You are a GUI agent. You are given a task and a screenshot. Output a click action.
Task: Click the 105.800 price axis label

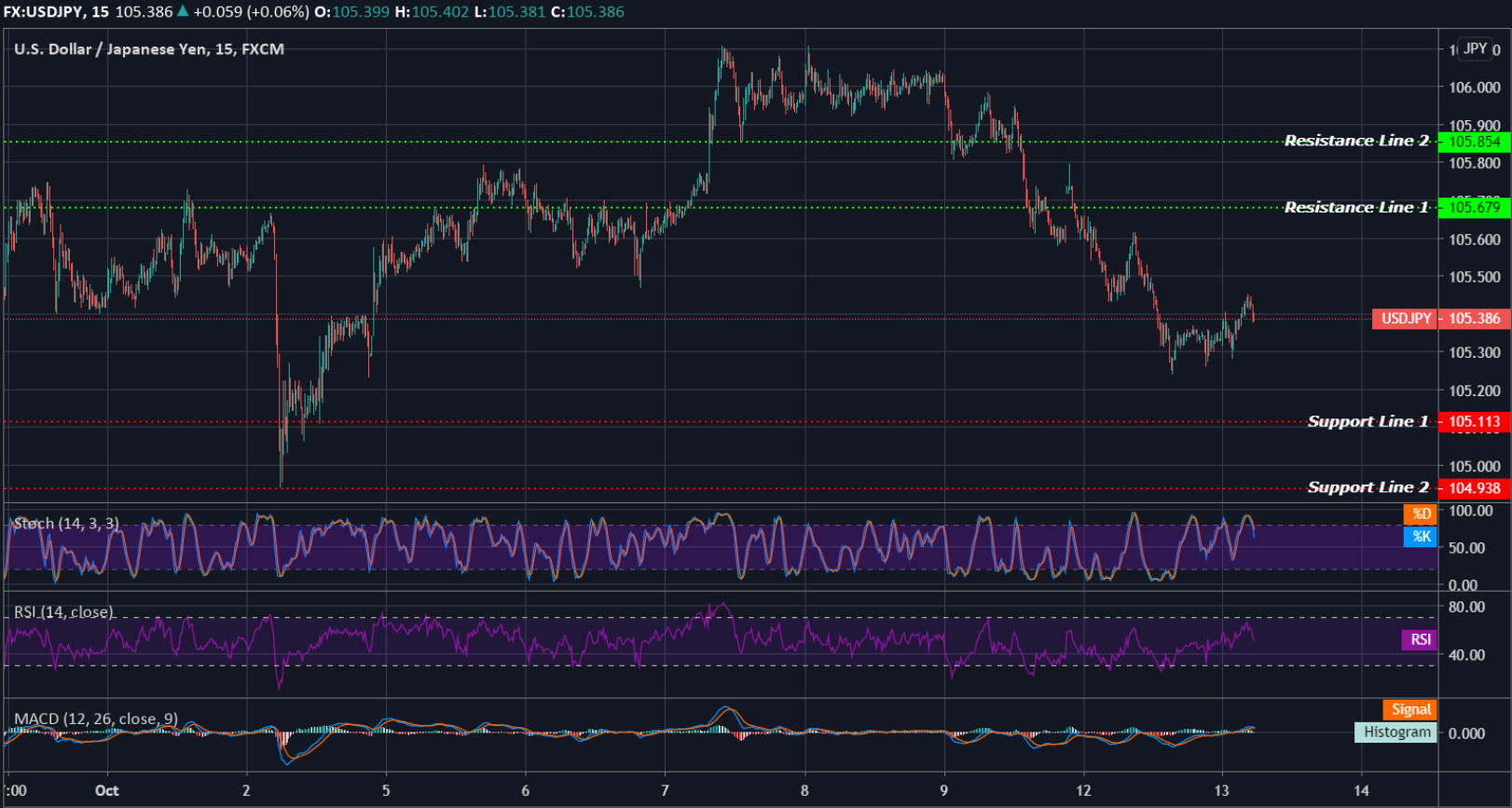[1475, 163]
